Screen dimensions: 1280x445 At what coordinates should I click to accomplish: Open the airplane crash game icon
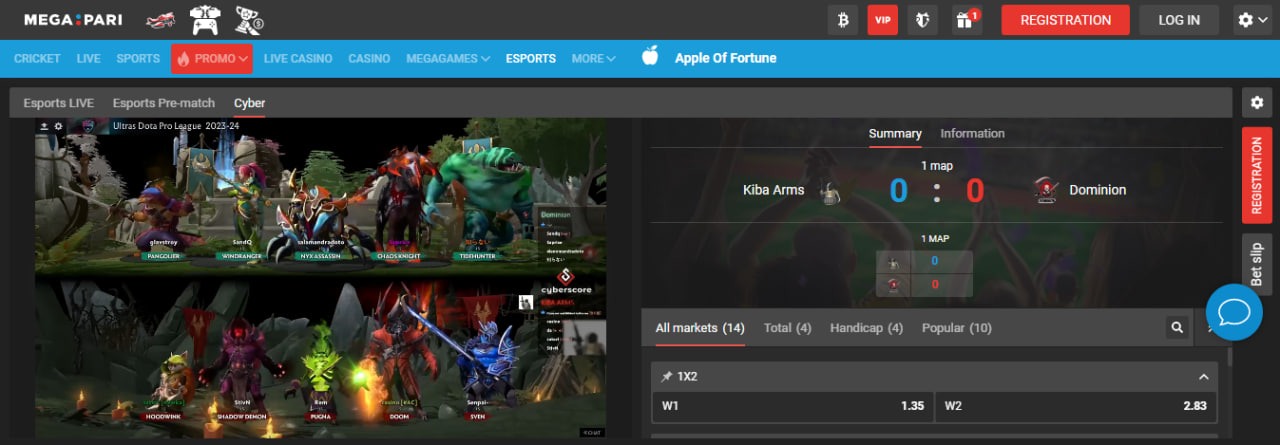(x=161, y=20)
